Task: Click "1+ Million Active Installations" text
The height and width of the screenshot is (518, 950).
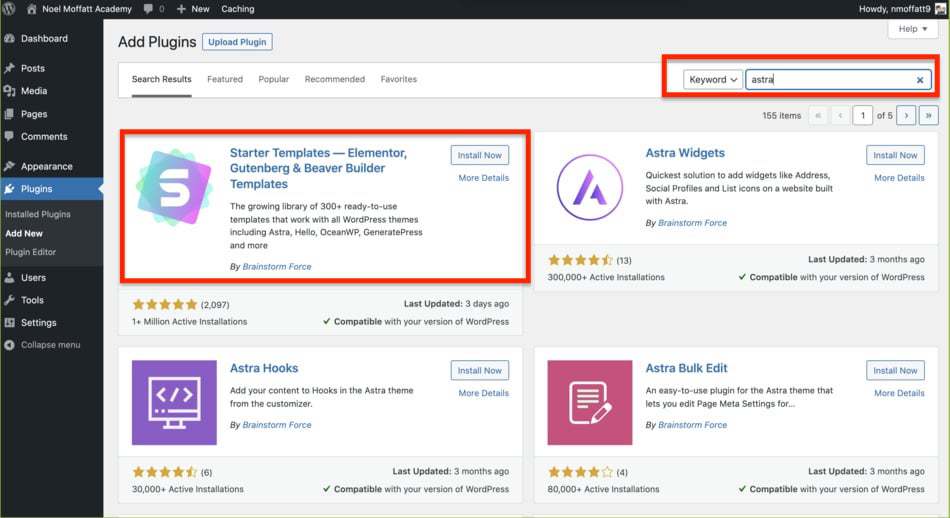Action: click(x=190, y=322)
